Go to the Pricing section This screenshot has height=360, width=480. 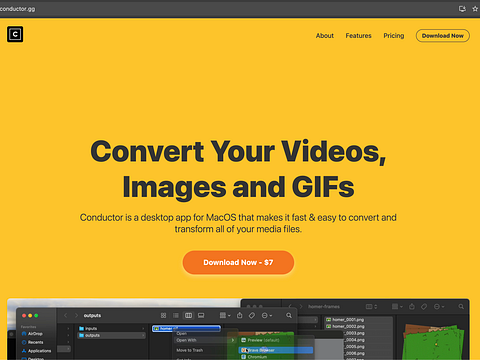pyautogui.click(x=394, y=36)
